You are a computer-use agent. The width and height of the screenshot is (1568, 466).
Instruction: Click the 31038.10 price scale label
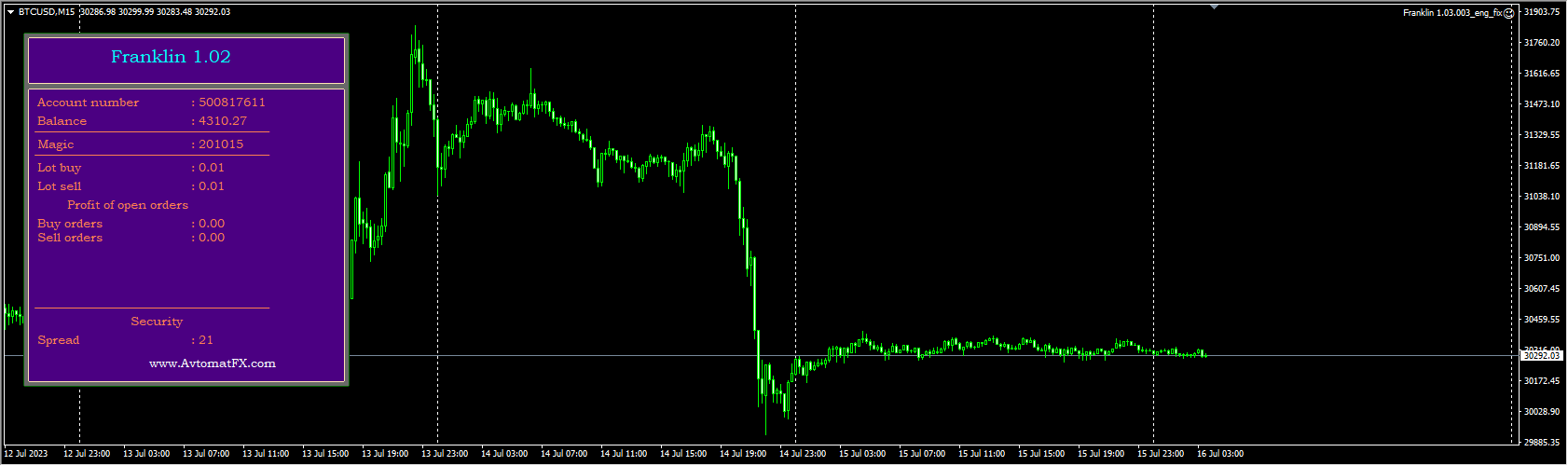tap(1542, 197)
